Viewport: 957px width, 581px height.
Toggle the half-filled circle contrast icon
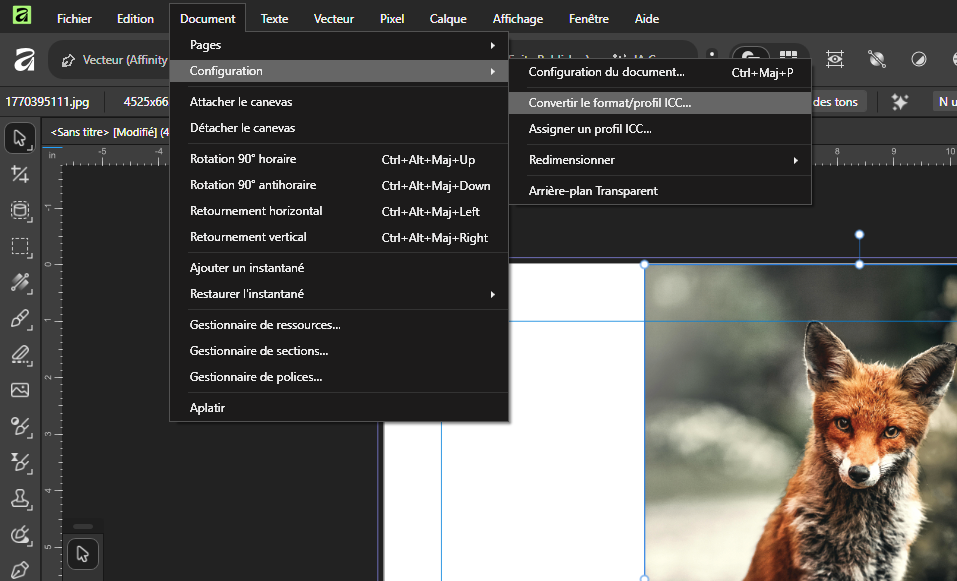918,59
